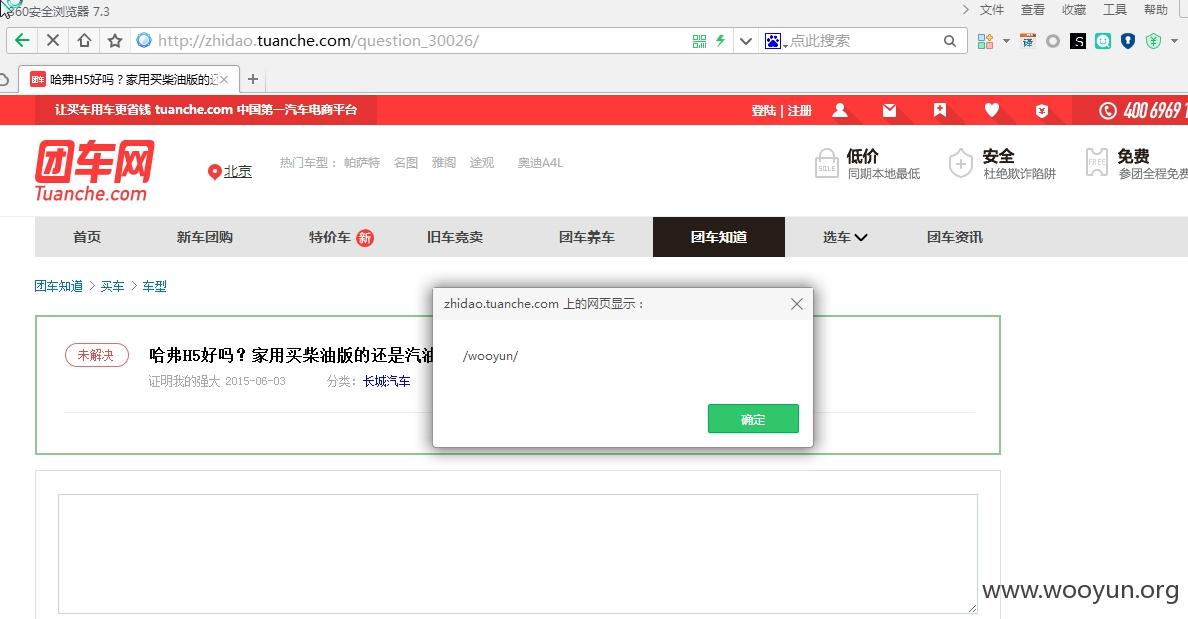1188x619 pixels.
Task: Click hot model 奥迪A4L
Action: click(x=540, y=163)
